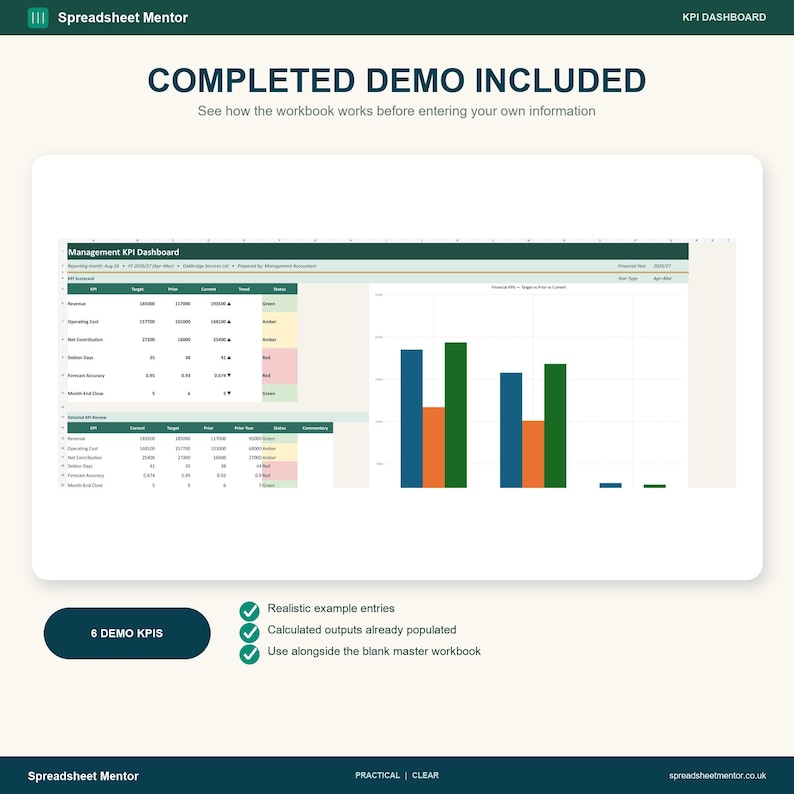Viewport: 794px width, 794px height.
Task: Click the orange bar in the second chart group
Action: pos(533,454)
